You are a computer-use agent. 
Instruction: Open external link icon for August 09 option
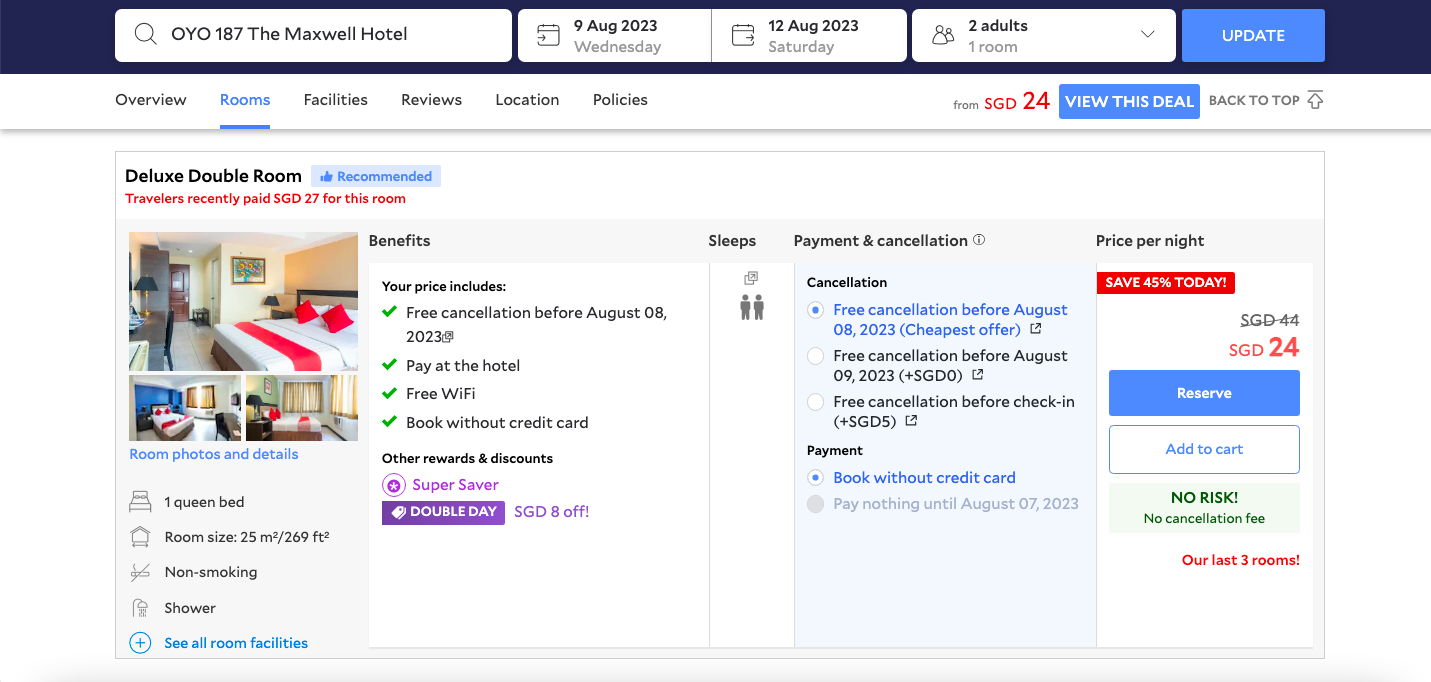click(978, 375)
